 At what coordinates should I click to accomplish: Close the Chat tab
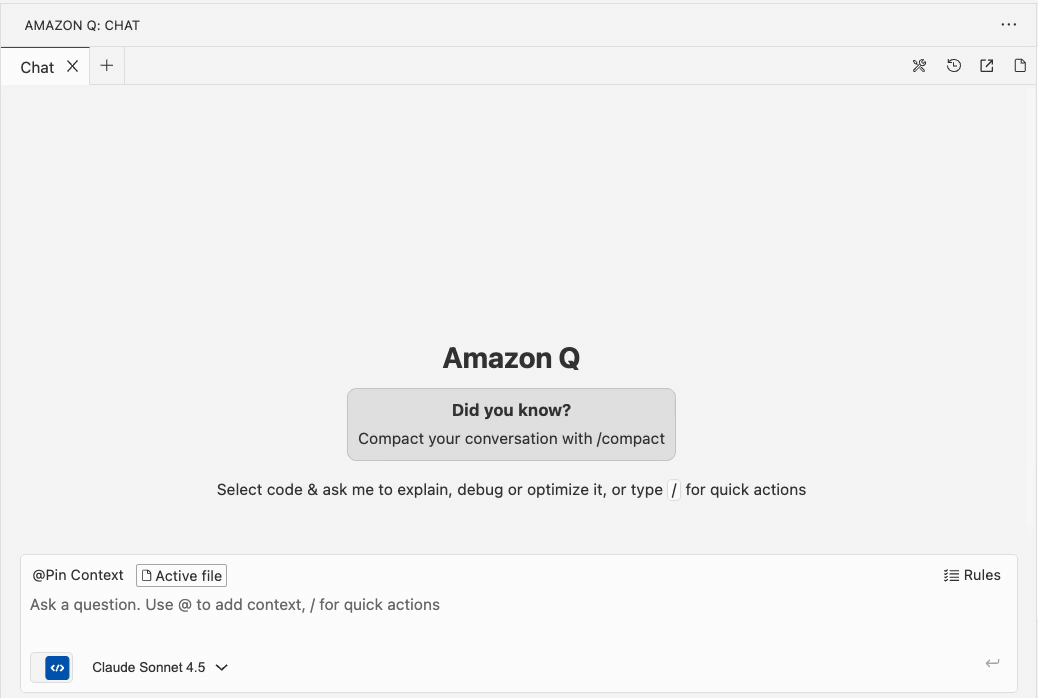[71, 66]
